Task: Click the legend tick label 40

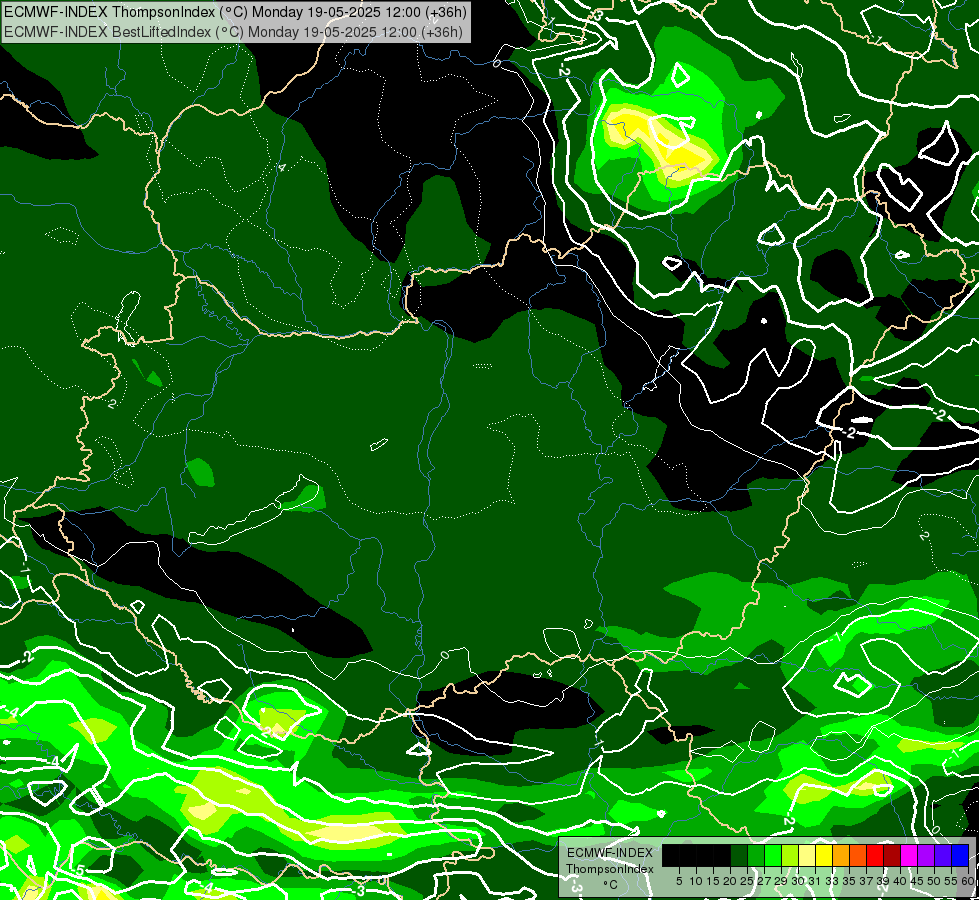Action: tap(901, 881)
